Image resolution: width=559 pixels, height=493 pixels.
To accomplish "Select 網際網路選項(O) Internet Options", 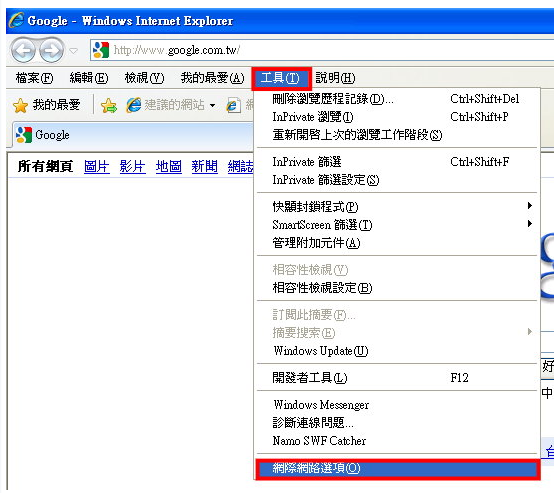I will click(x=398, y=468).
